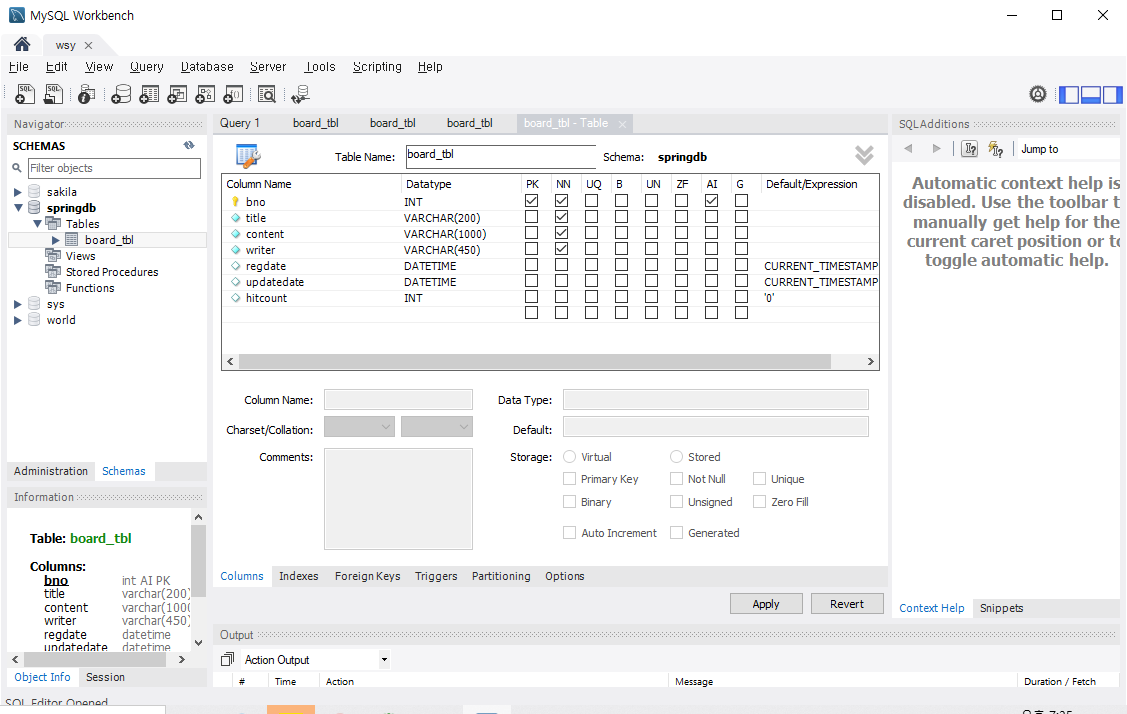The height and width of the screenshot is (714, 1127).
Task: Expand the board_tbl table node
Action: coord(55,240)
